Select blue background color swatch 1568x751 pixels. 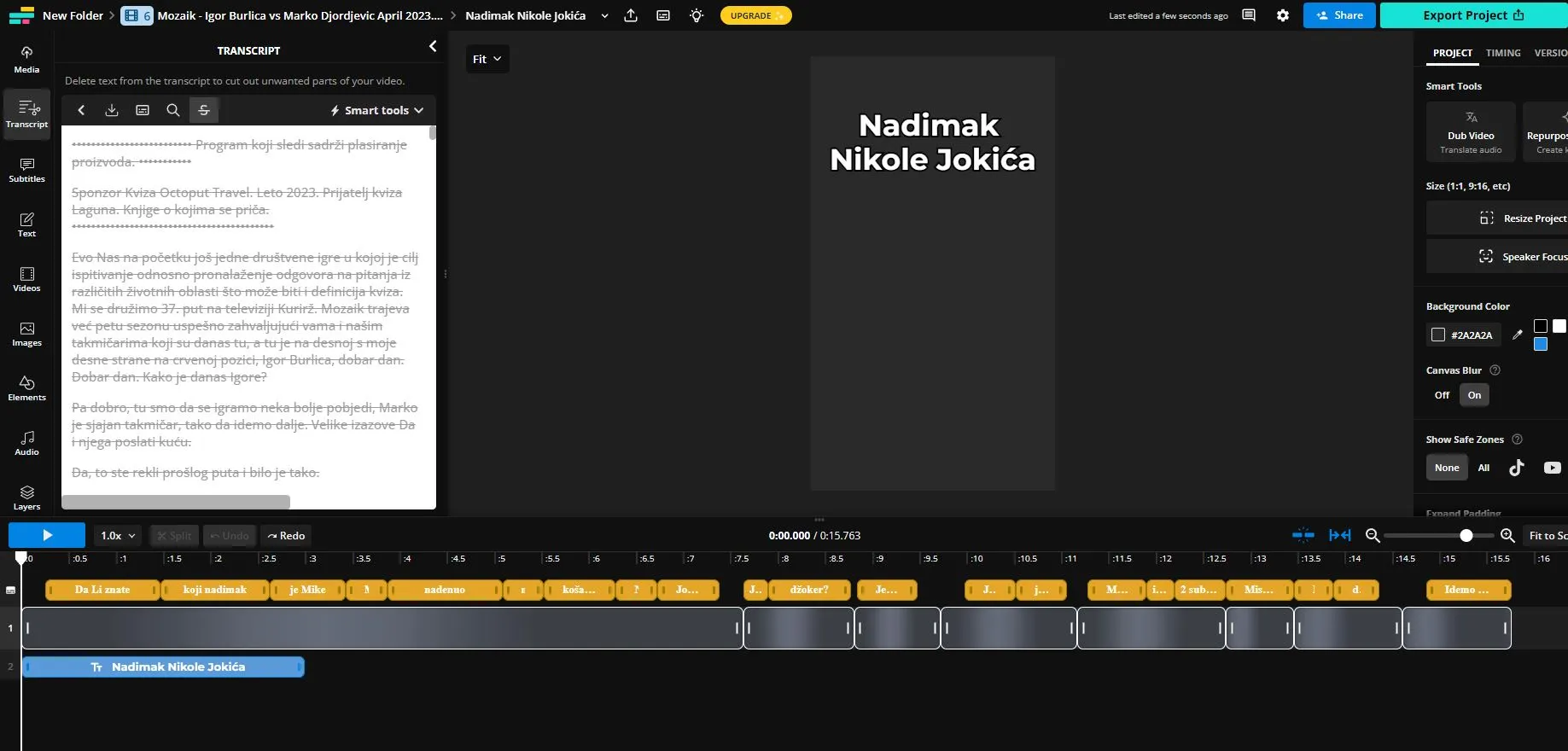click(1541, 344)
